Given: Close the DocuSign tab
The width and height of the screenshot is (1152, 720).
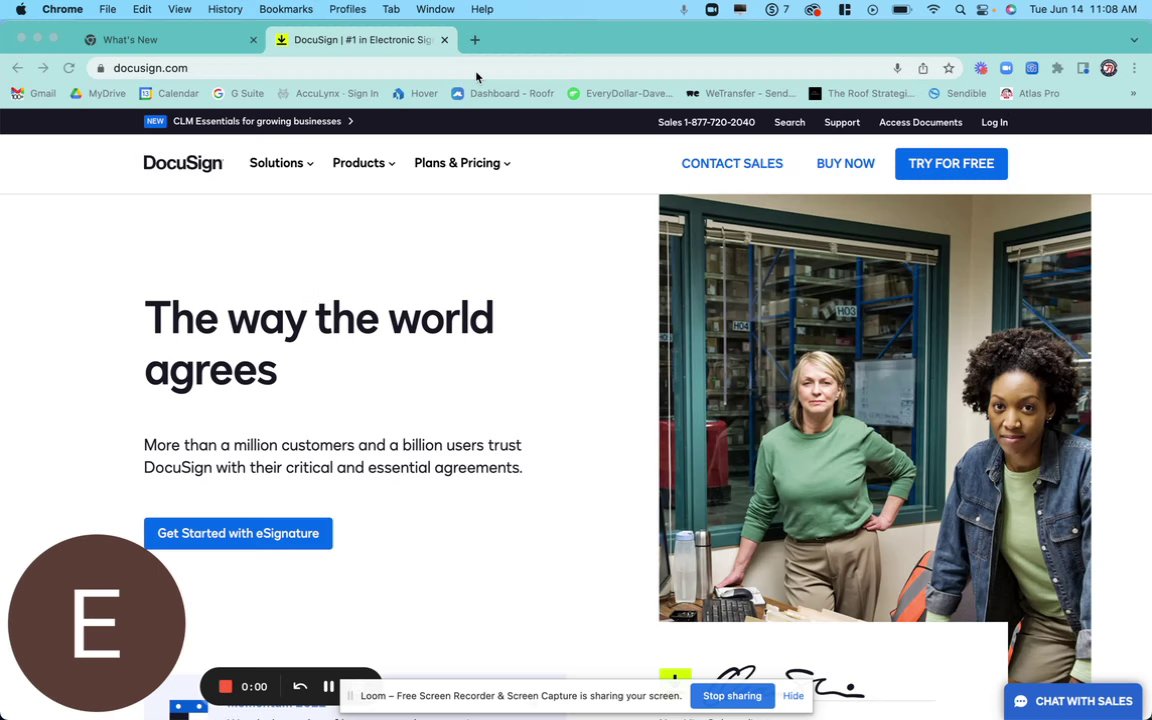Looking at the screenshot, I should (444, 40).
